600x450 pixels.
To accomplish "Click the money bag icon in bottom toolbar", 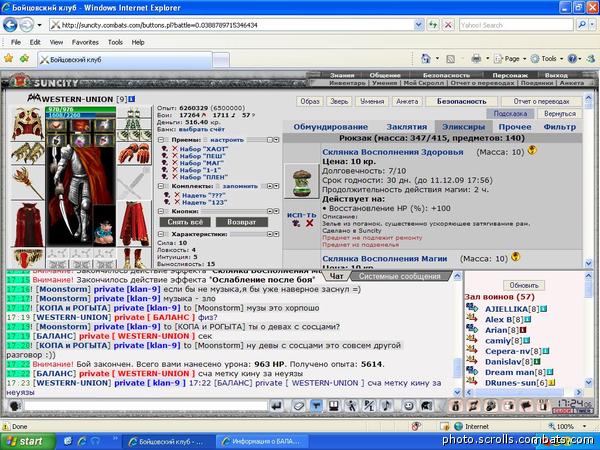I will click(455, 406).
